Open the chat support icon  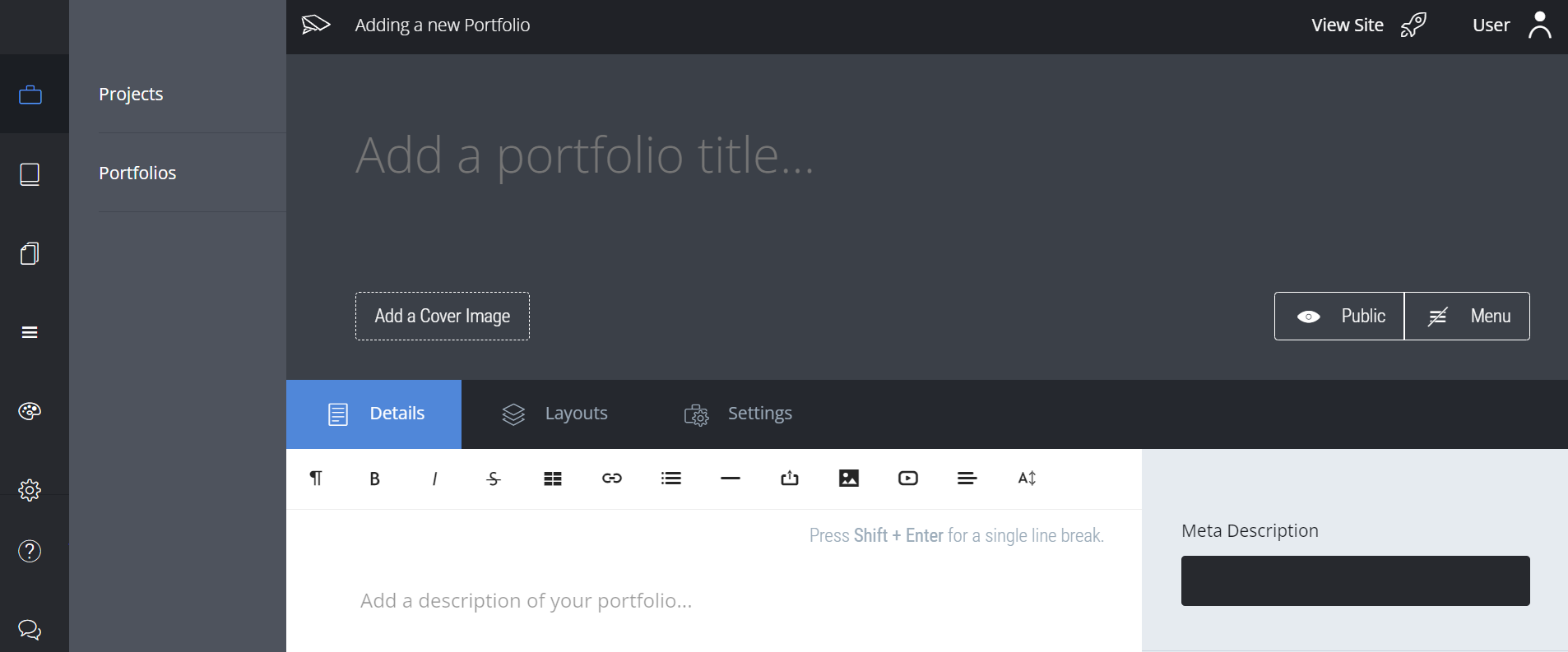30,630
